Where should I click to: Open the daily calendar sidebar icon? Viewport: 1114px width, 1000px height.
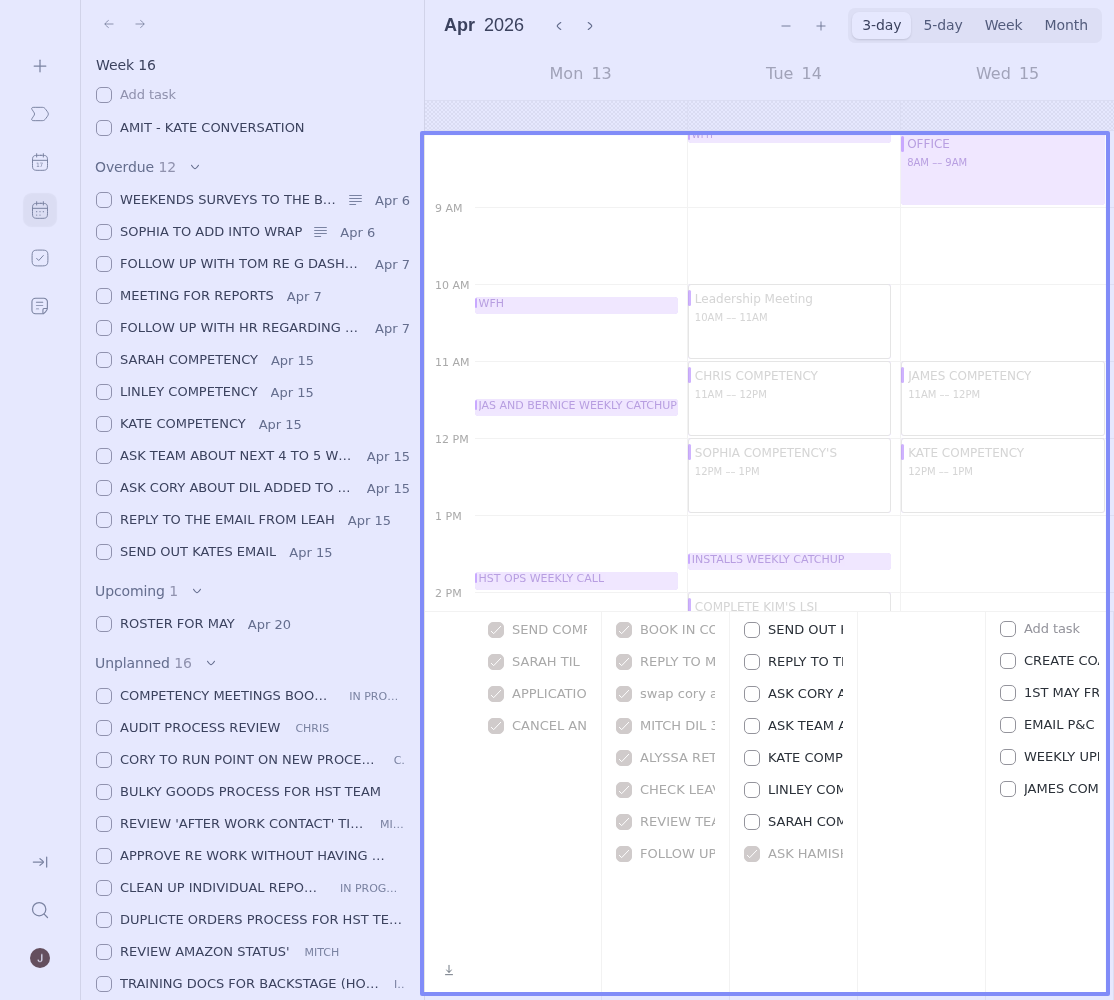pyautogui.click(x=40, y=162)
